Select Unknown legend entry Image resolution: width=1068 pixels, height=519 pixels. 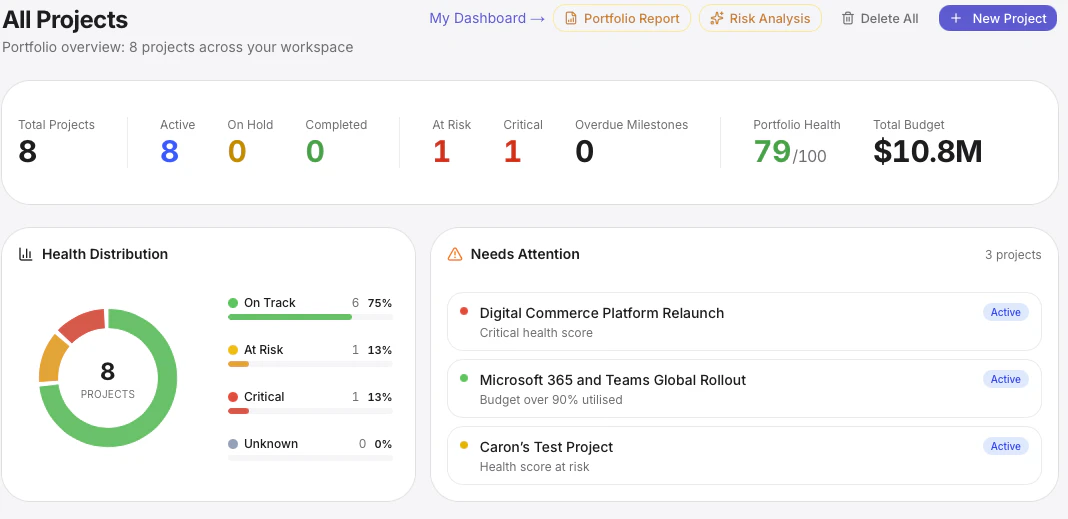310,450
